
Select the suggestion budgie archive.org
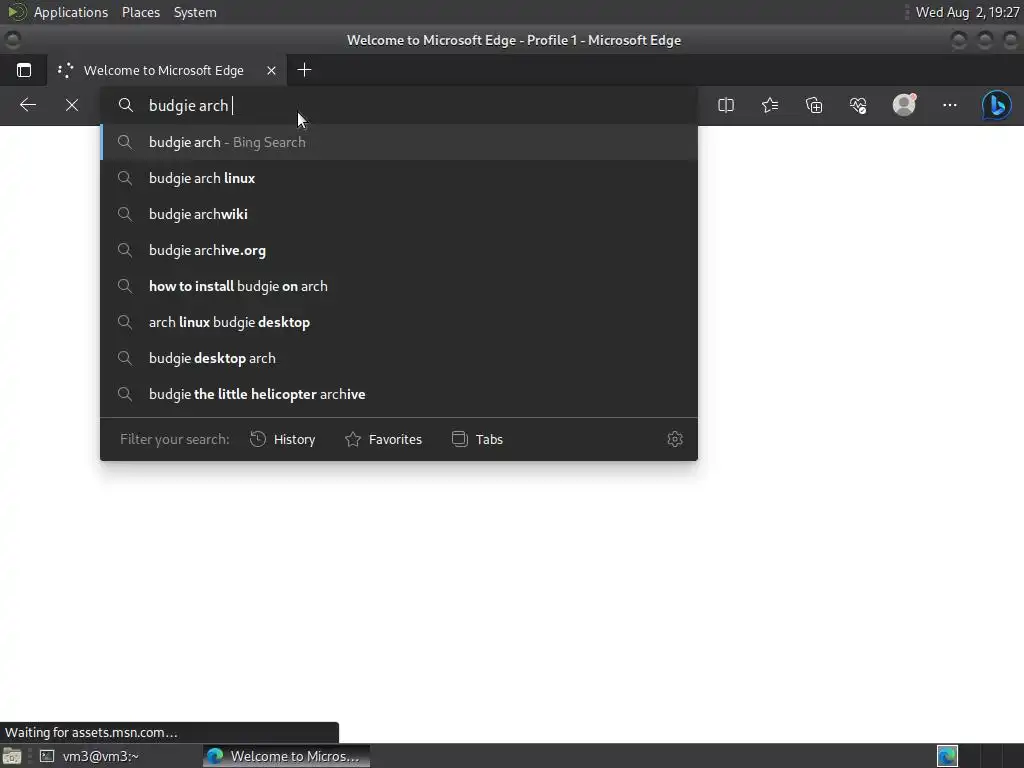click(399, 250)
